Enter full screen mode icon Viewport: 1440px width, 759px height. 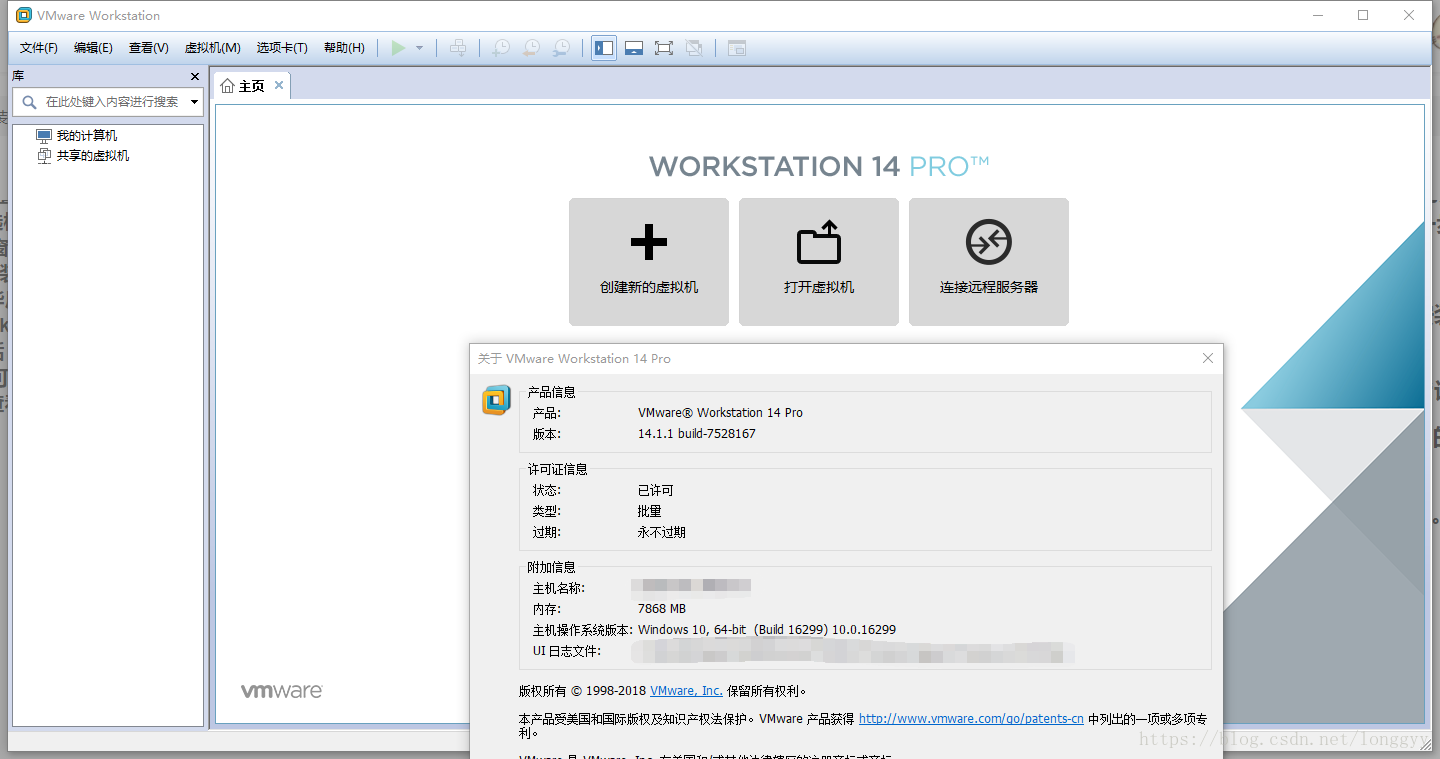[x=663, y=48]
